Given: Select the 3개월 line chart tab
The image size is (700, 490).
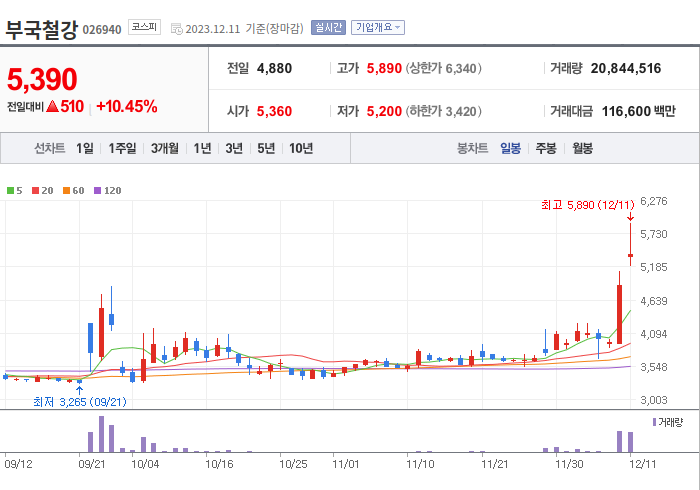Looking at the screenshot, I should pyautogui.click(x=165, y=148).
